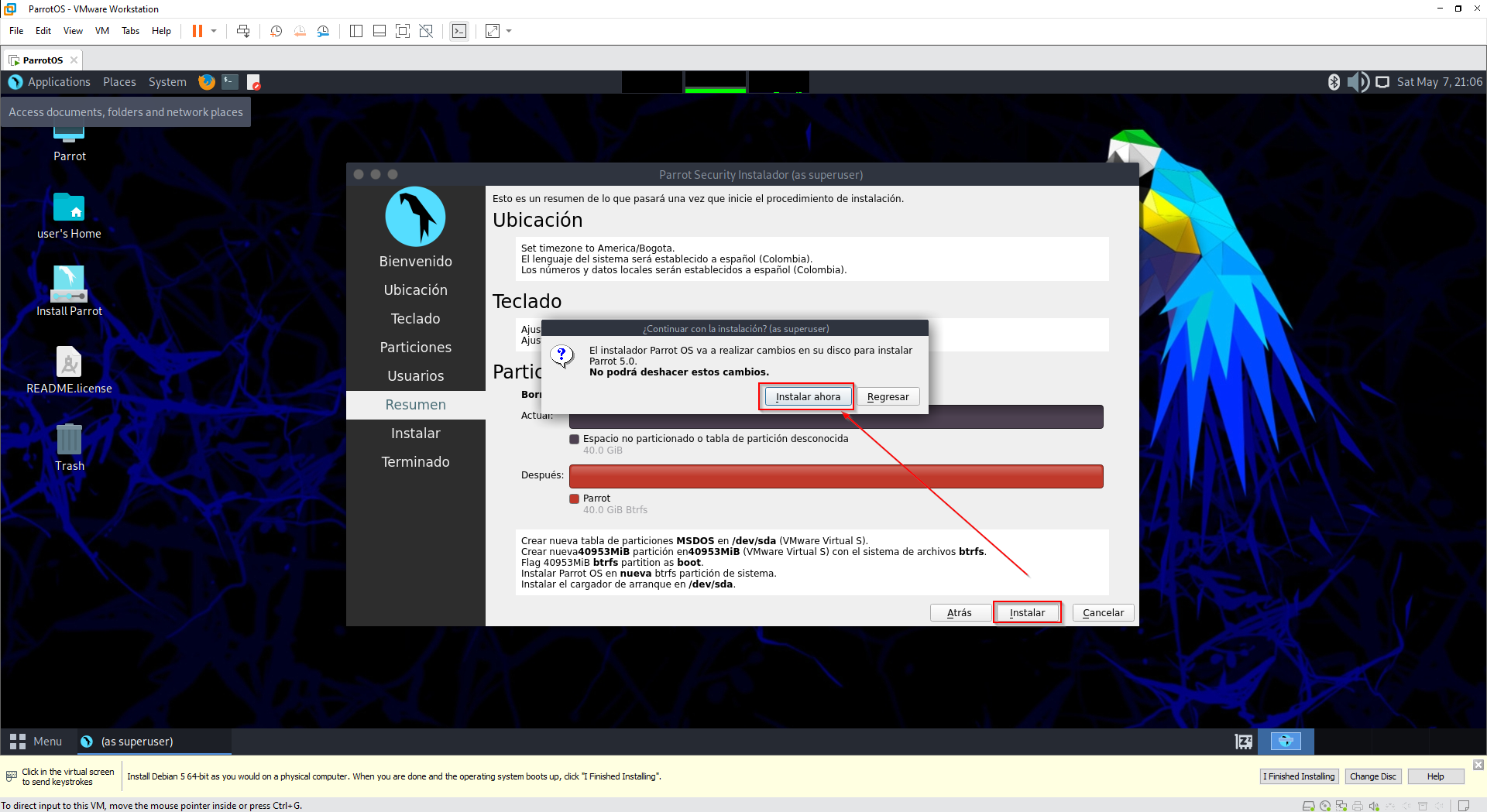Launch Firefox from the Parrot top panel
The width and height of the screenshot is (1487, 812).
pyautogui.click(x=207, y=82)
